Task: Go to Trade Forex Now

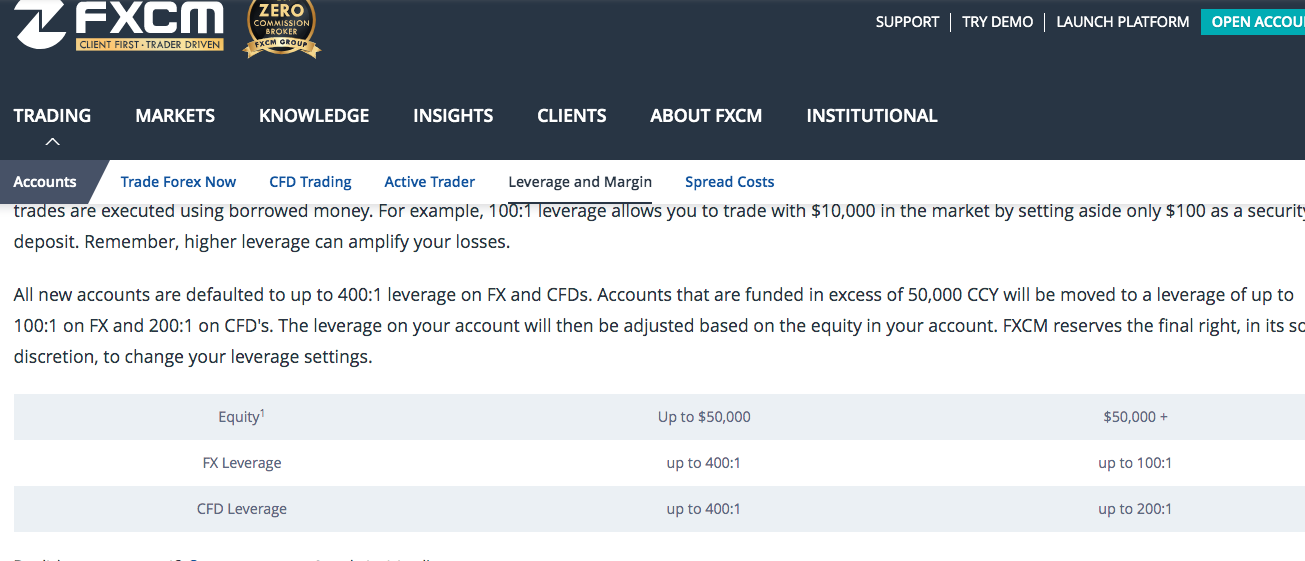Action: 178,182
